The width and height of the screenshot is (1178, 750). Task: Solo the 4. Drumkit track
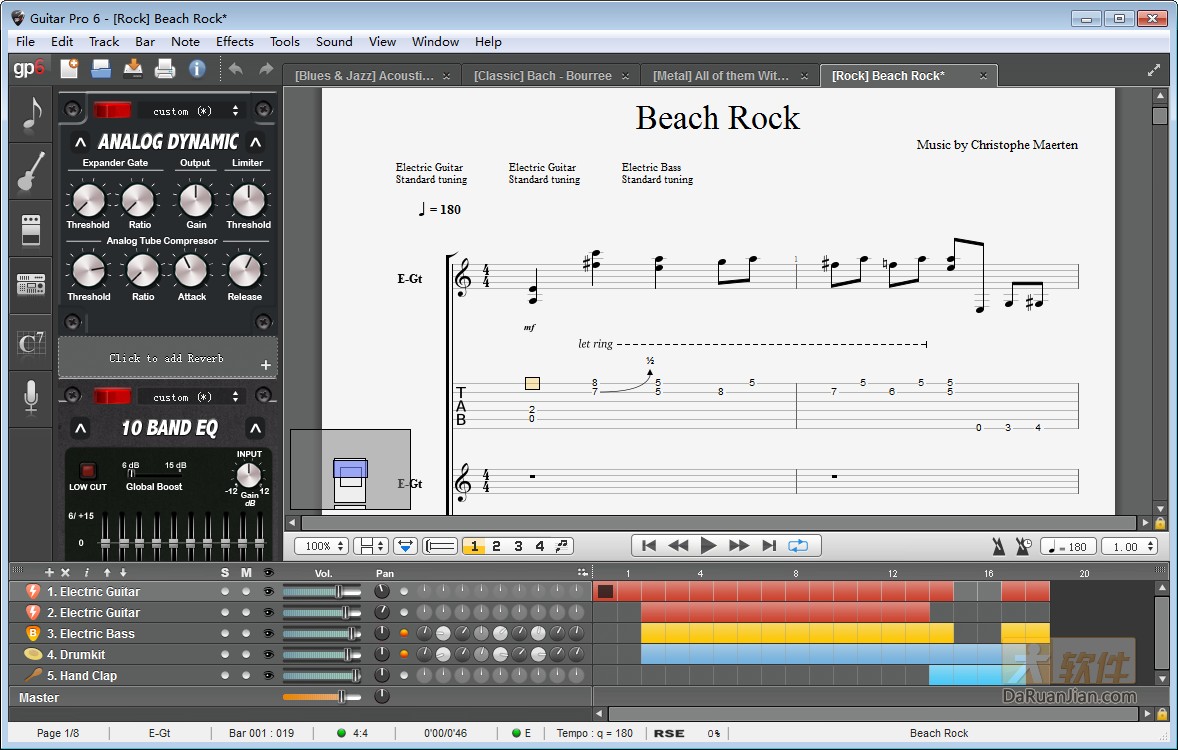coord(225,655)
